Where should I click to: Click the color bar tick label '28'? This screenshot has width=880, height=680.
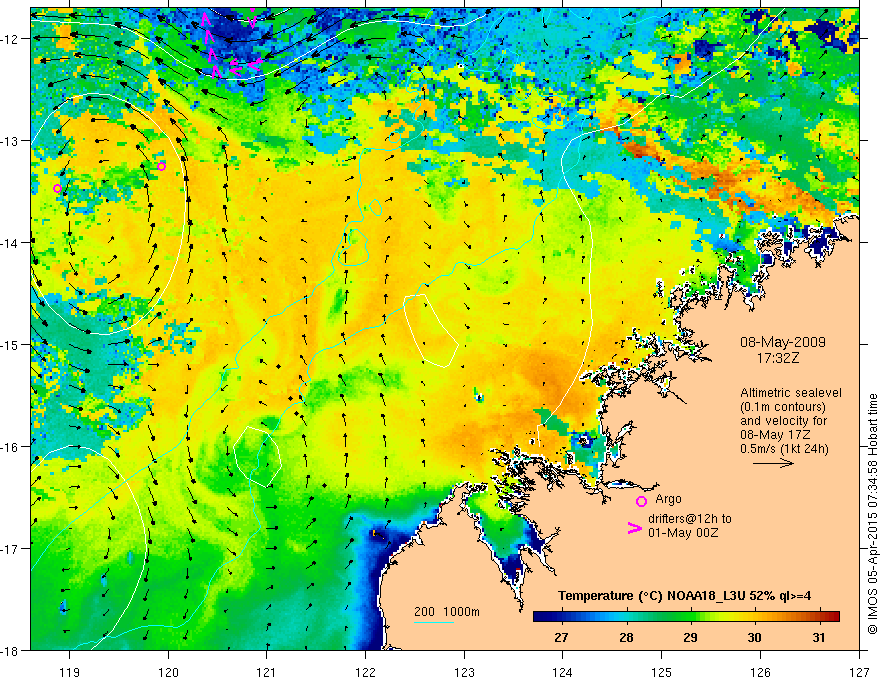coord(626,637)
